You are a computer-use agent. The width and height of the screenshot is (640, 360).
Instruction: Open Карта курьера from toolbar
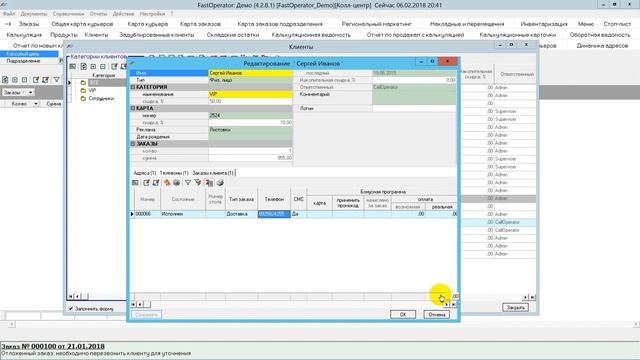pos(148,24)
